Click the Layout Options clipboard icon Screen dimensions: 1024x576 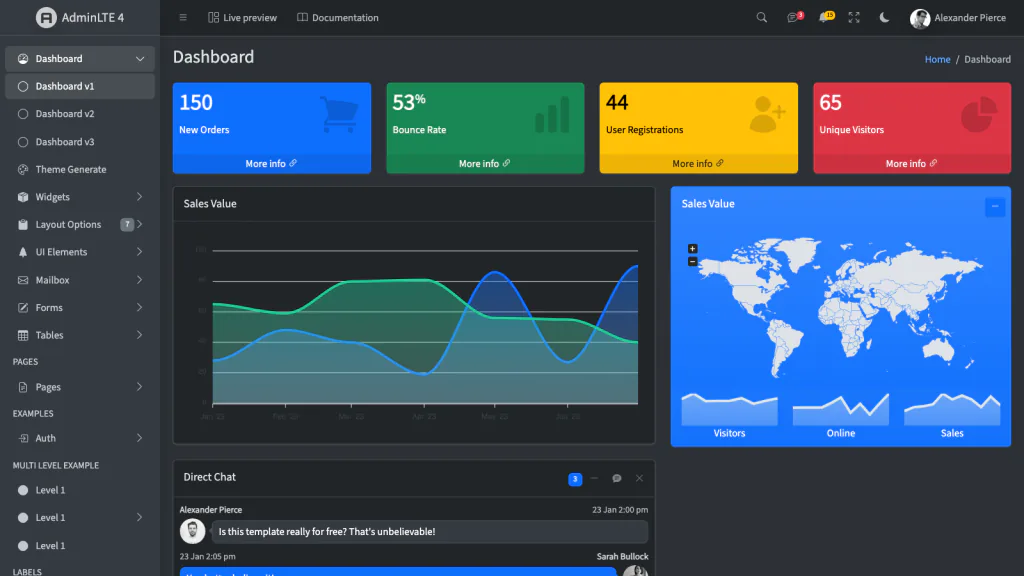tap(23, 224)
